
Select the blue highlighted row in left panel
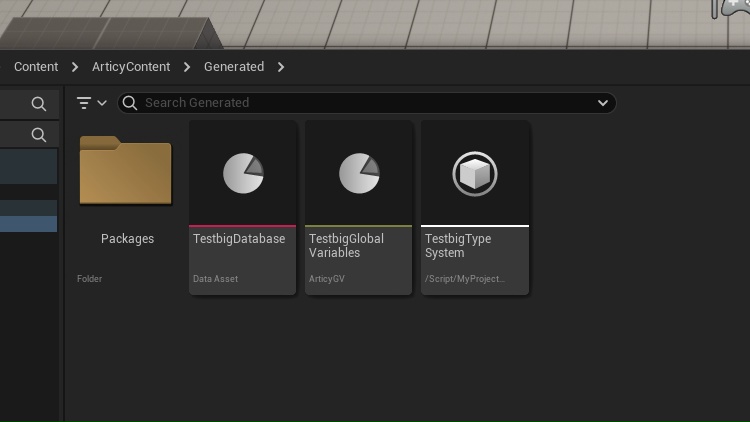pos(28,224)
